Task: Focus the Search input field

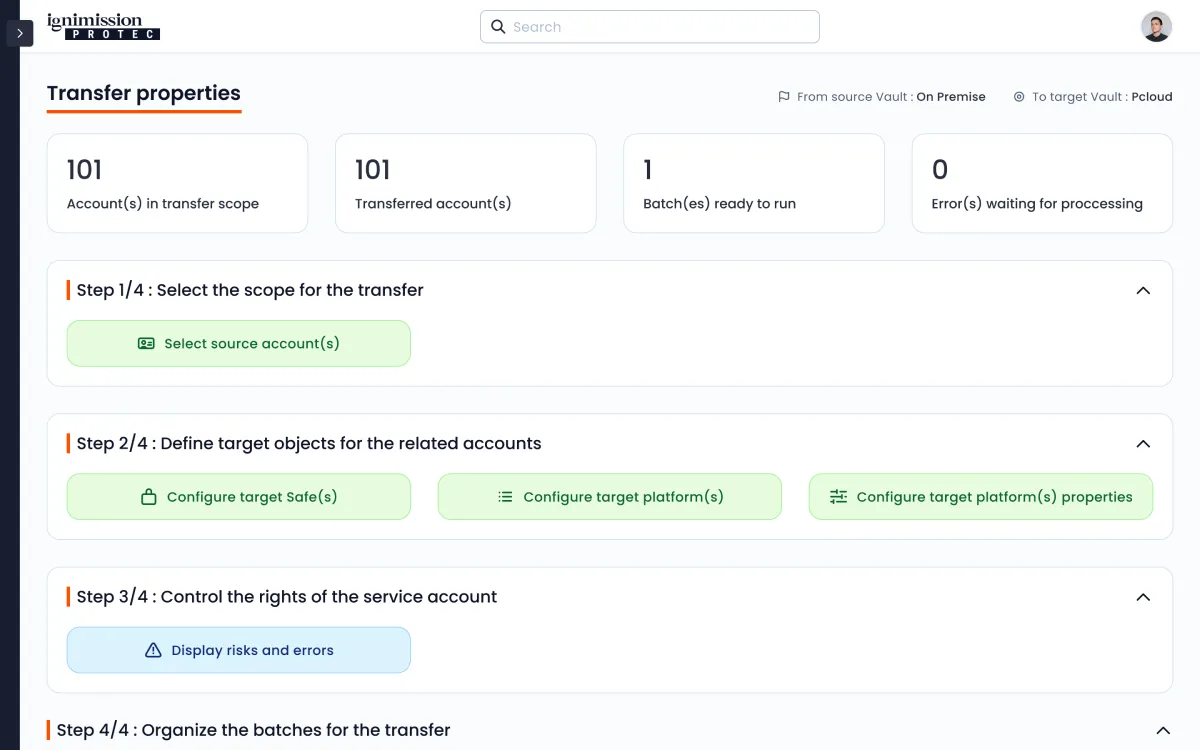Action: [x=660, y=27]
